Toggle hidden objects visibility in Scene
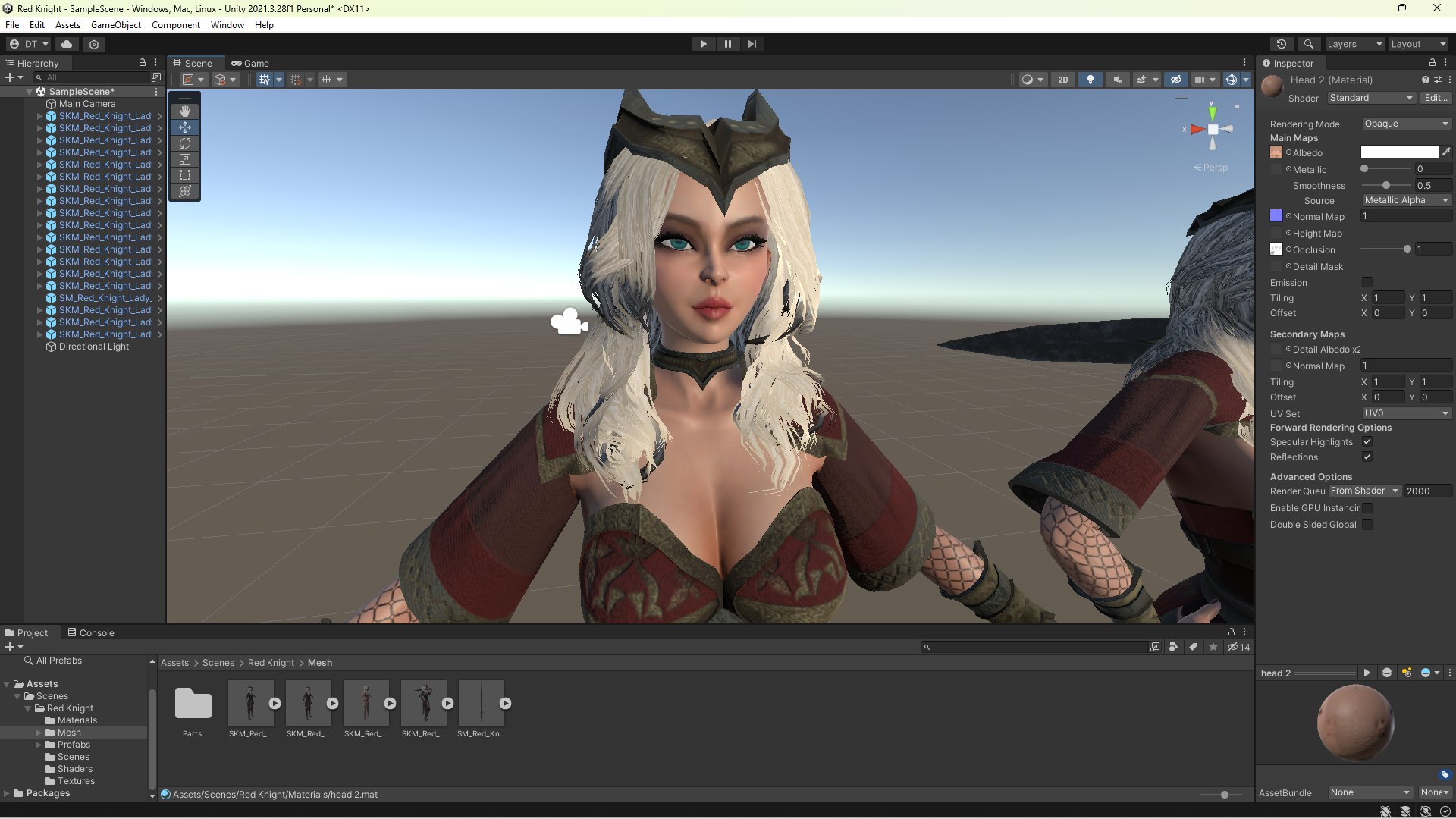This screenshot has height=819, width=1456. (1176, 80)
